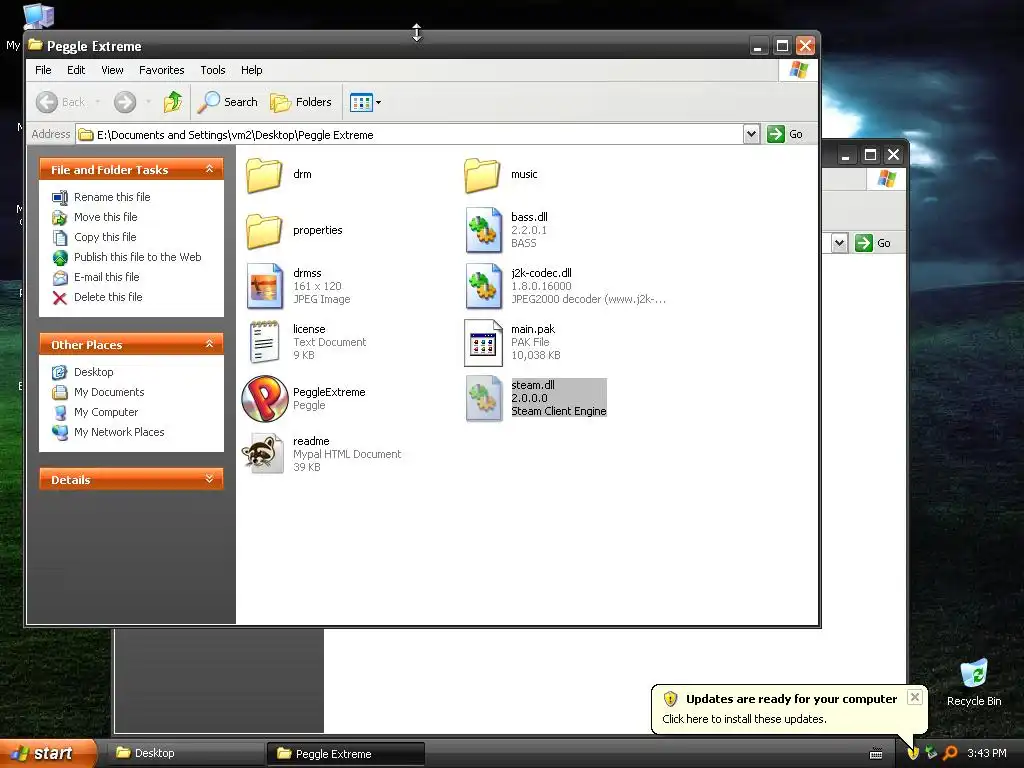Image resolution: width=1024 pixels, height=768 pixels.
Task: Toggle the Folders pane button
Action: tap(301, 102)
